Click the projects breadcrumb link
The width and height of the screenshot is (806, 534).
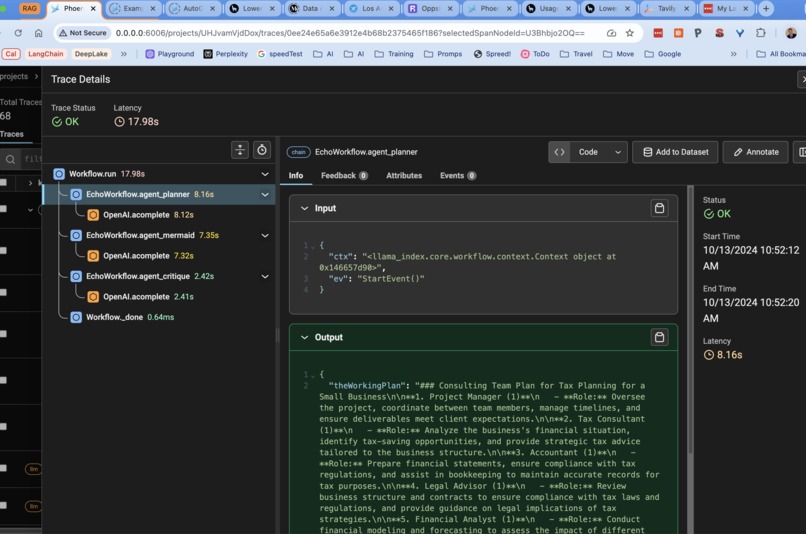[x=14, y=77]
